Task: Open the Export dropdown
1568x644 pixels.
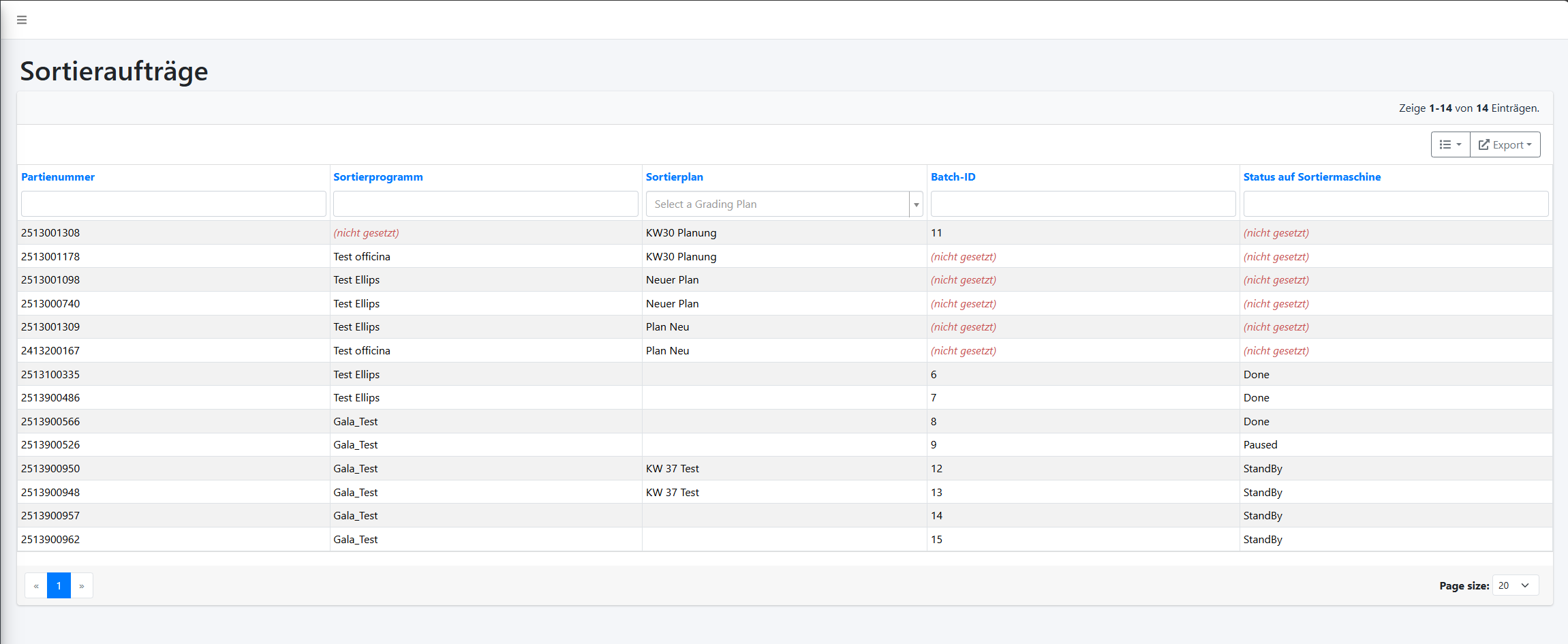Action: [1505, 144]
